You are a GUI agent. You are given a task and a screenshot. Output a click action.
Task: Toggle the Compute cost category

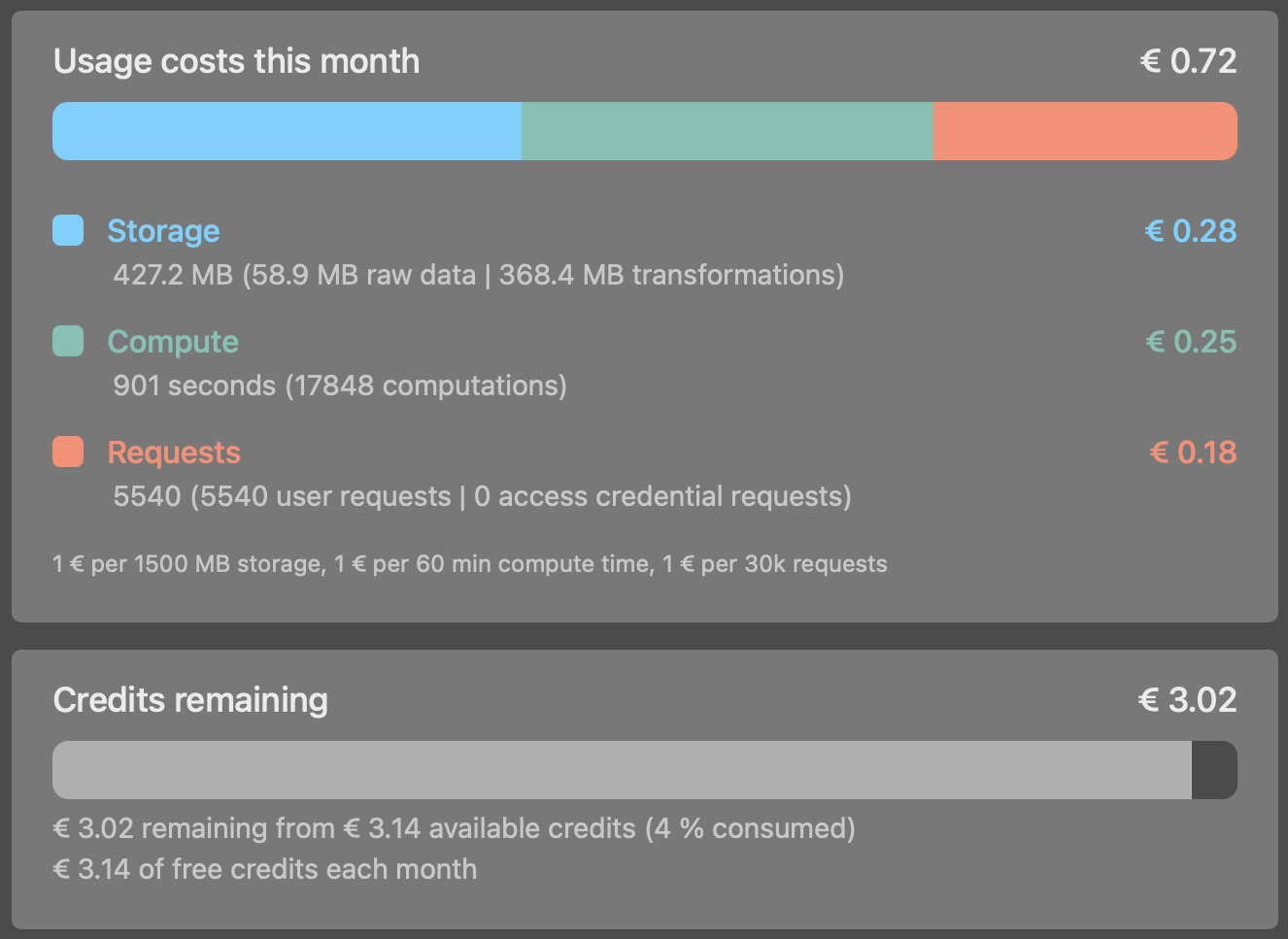tap(173, 341)
